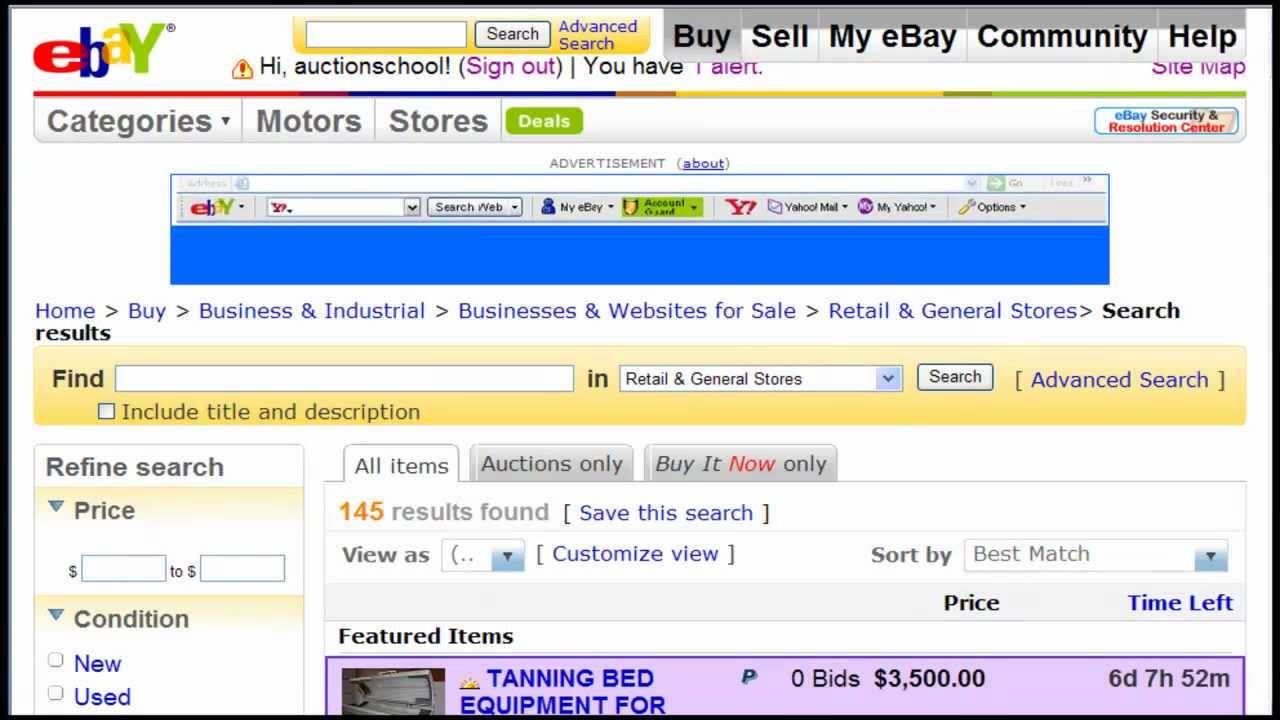This screenshot has width=1280, height=720.
Task: Click the Options wrench in the ad toolbar
Action: pos(966,207)
